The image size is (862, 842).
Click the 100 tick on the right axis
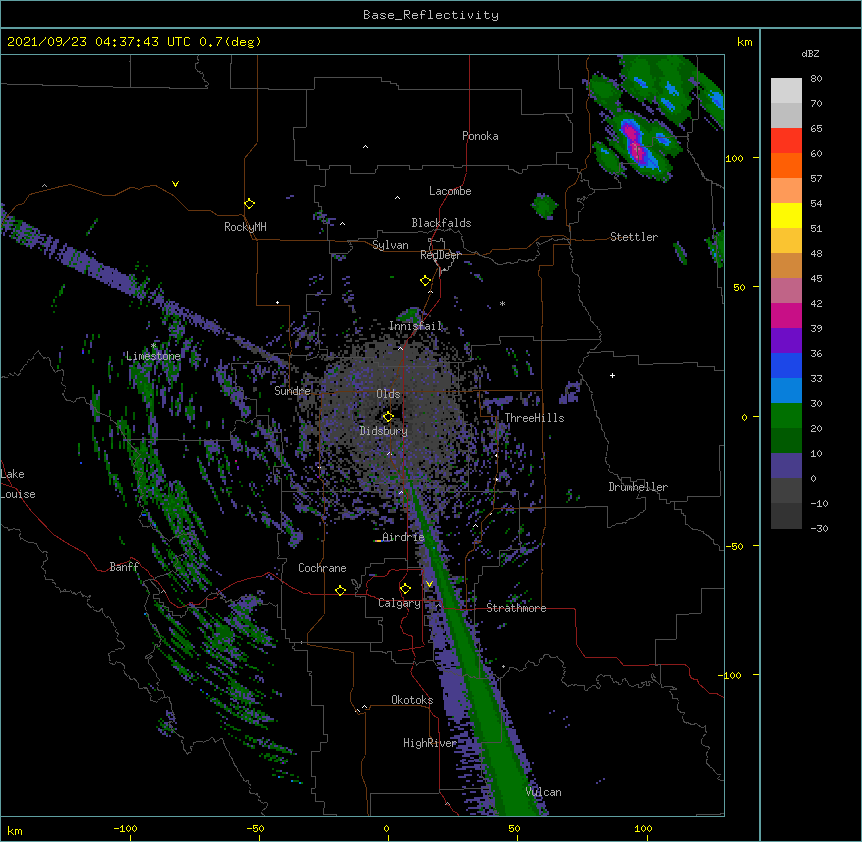[x=734, y=158]
